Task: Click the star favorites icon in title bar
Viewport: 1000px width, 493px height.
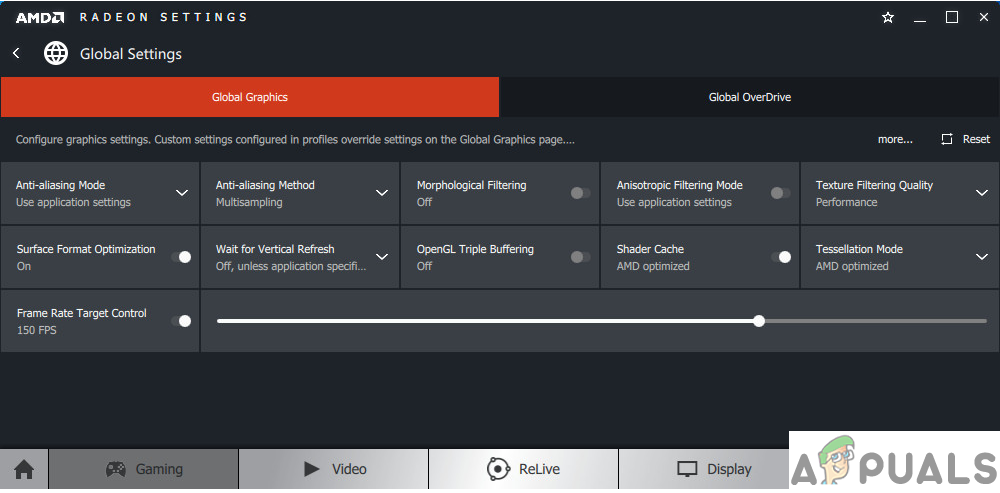Action: tap(888, 17)
